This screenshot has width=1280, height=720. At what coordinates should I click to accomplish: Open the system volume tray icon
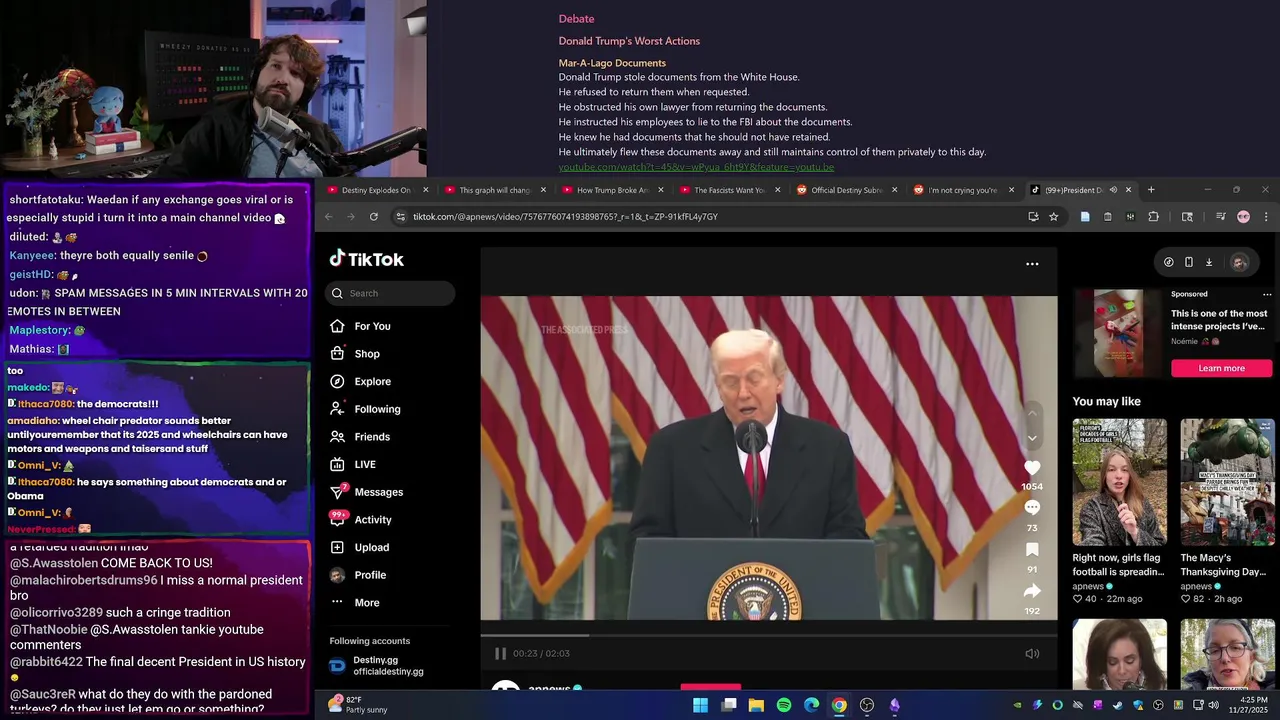click(x=1213, y=705)
